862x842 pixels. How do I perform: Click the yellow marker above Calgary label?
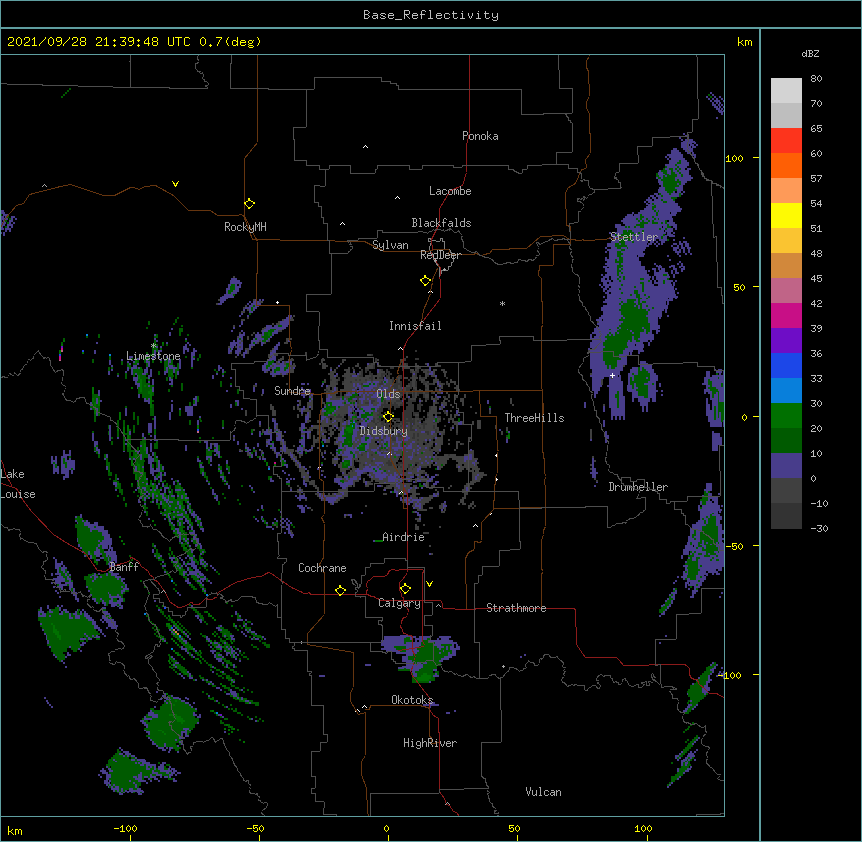pos(405,589)
